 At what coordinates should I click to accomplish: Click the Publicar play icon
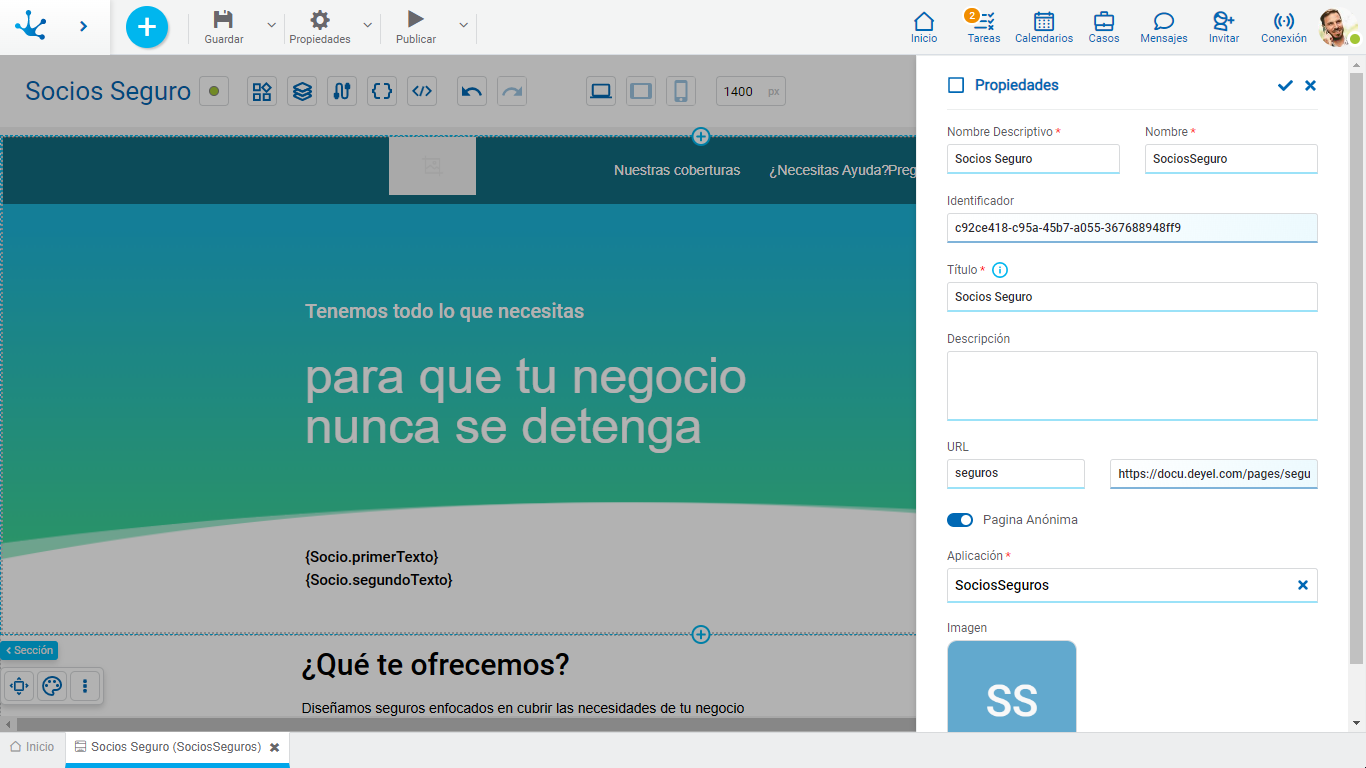416,20
